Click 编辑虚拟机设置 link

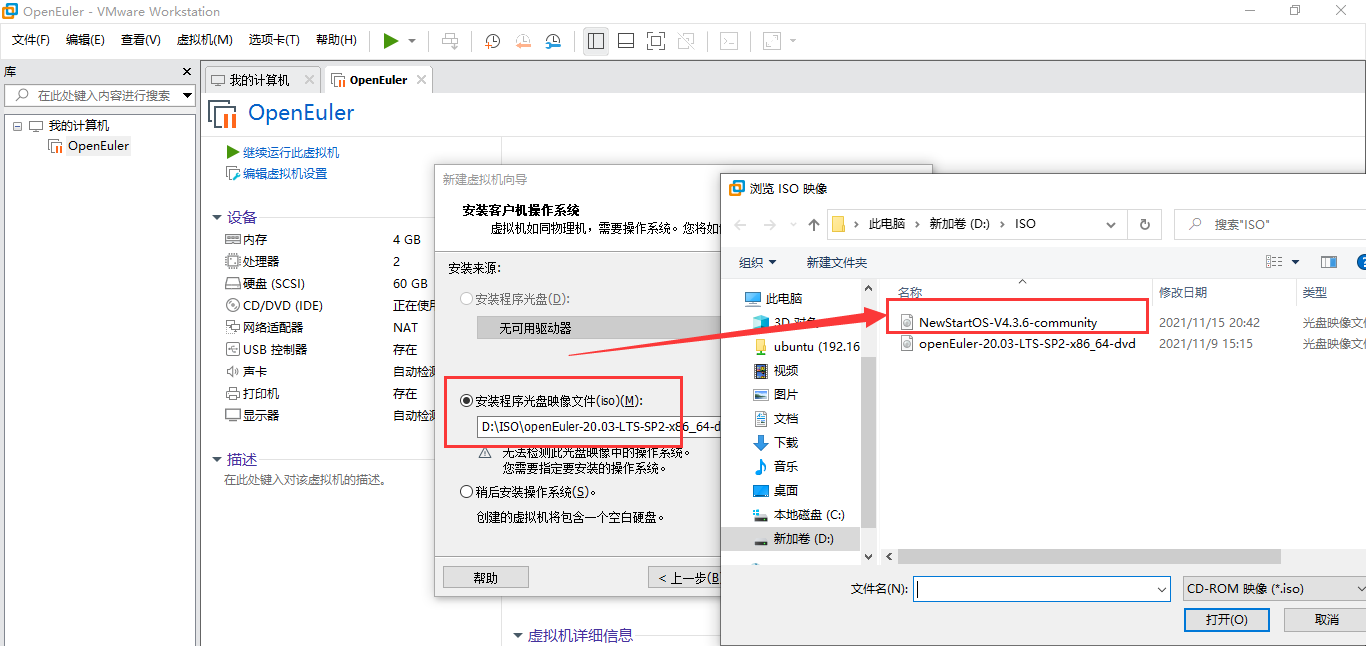click(x=285, y=174)
